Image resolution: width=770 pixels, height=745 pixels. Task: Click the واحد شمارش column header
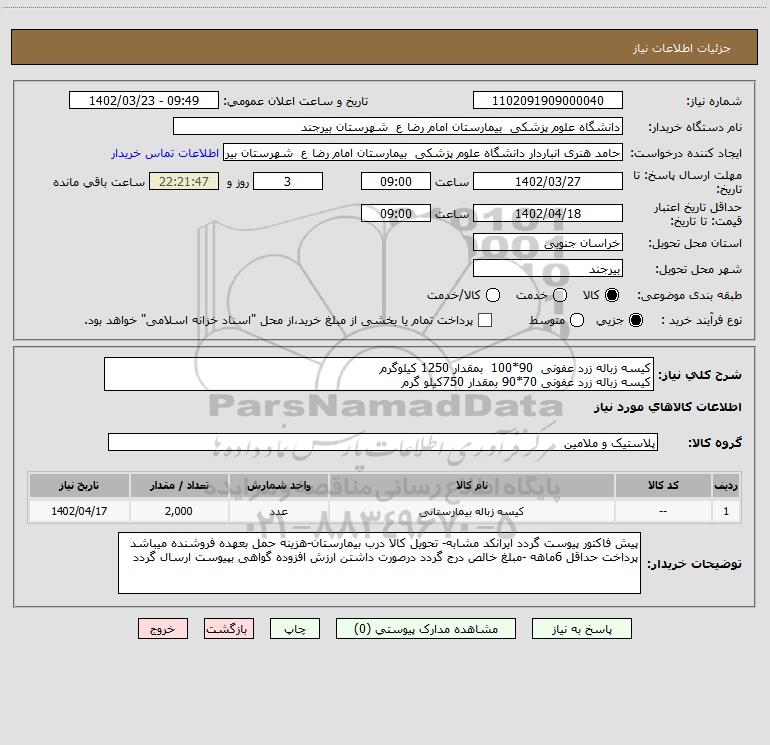coord(278,485)
